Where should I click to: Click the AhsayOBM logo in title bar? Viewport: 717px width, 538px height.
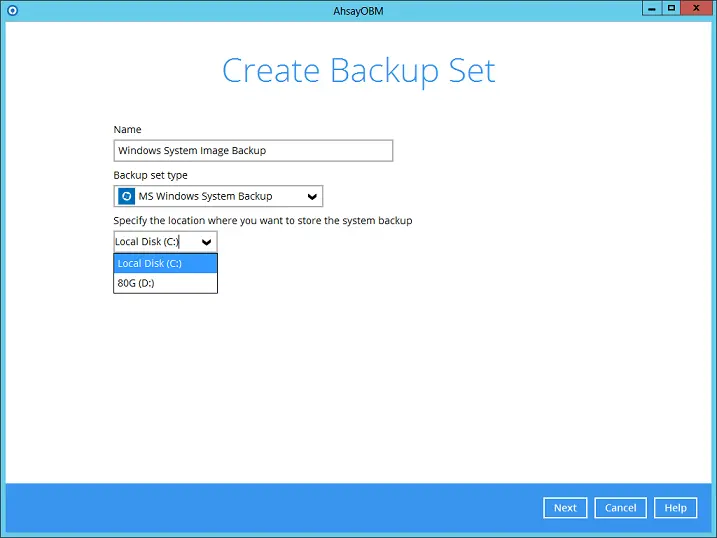pyautogui.click(x=12, y=10)
